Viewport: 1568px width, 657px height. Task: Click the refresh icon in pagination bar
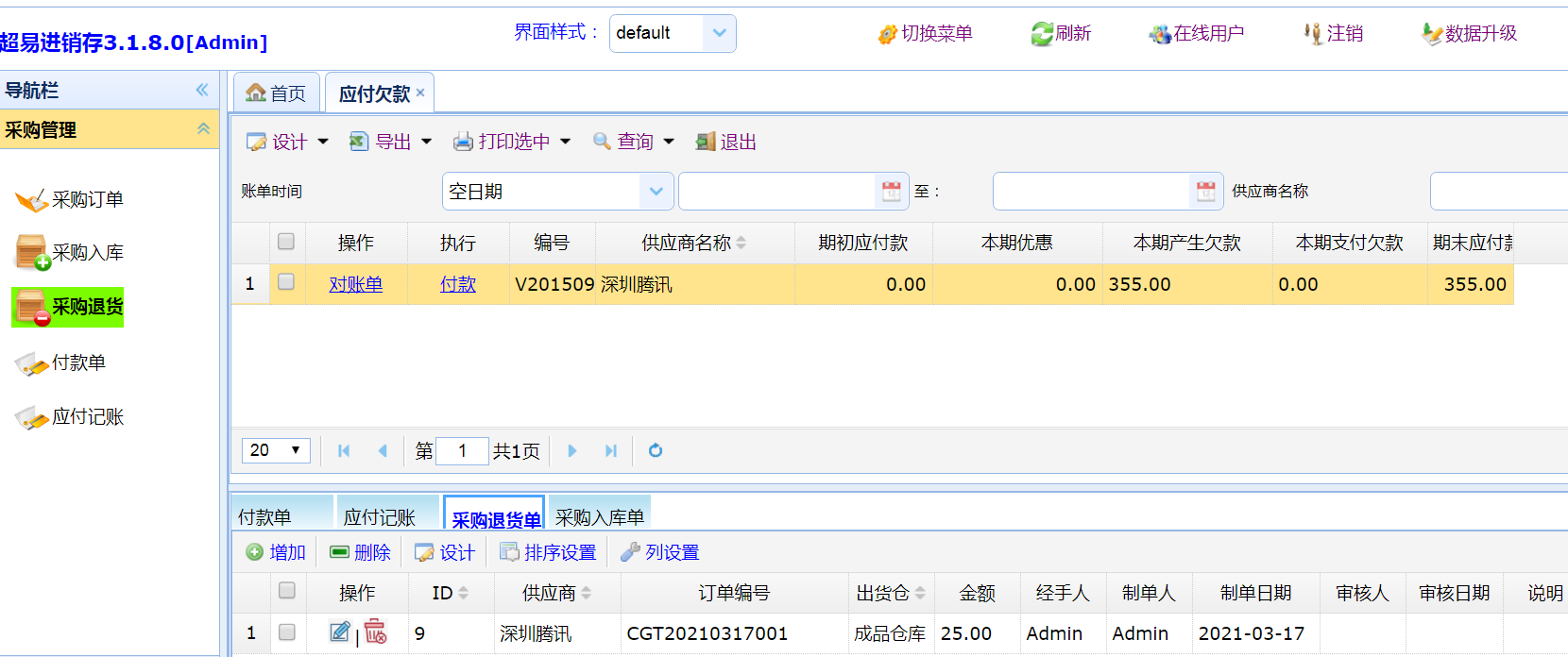point(656,451)
